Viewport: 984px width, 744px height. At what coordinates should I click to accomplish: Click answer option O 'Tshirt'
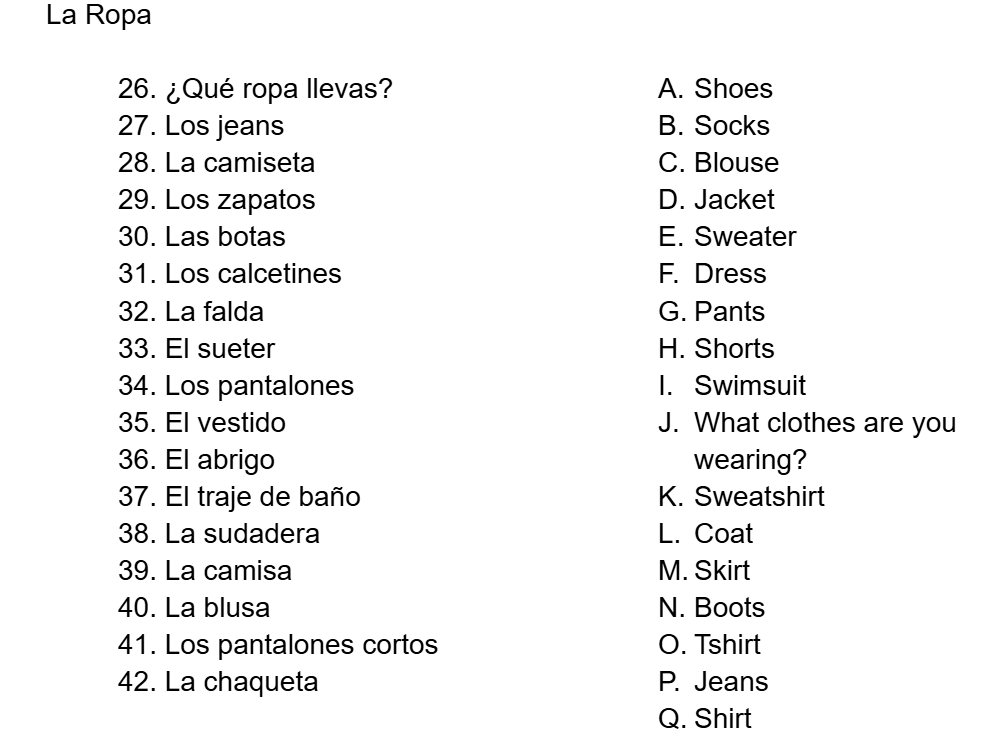tap(727, 644)
